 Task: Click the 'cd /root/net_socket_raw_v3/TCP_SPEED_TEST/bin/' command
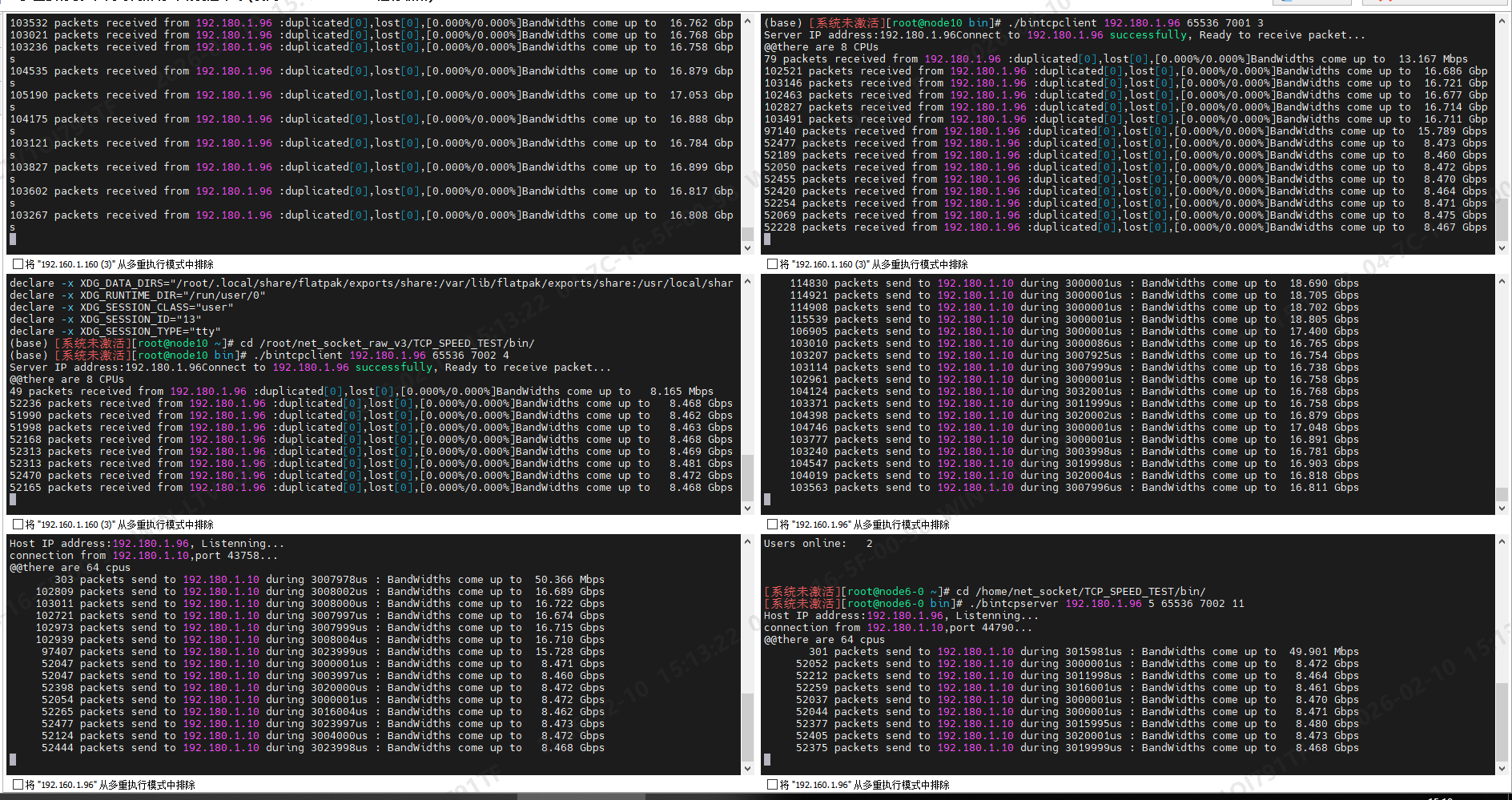[x=388, y=344]
